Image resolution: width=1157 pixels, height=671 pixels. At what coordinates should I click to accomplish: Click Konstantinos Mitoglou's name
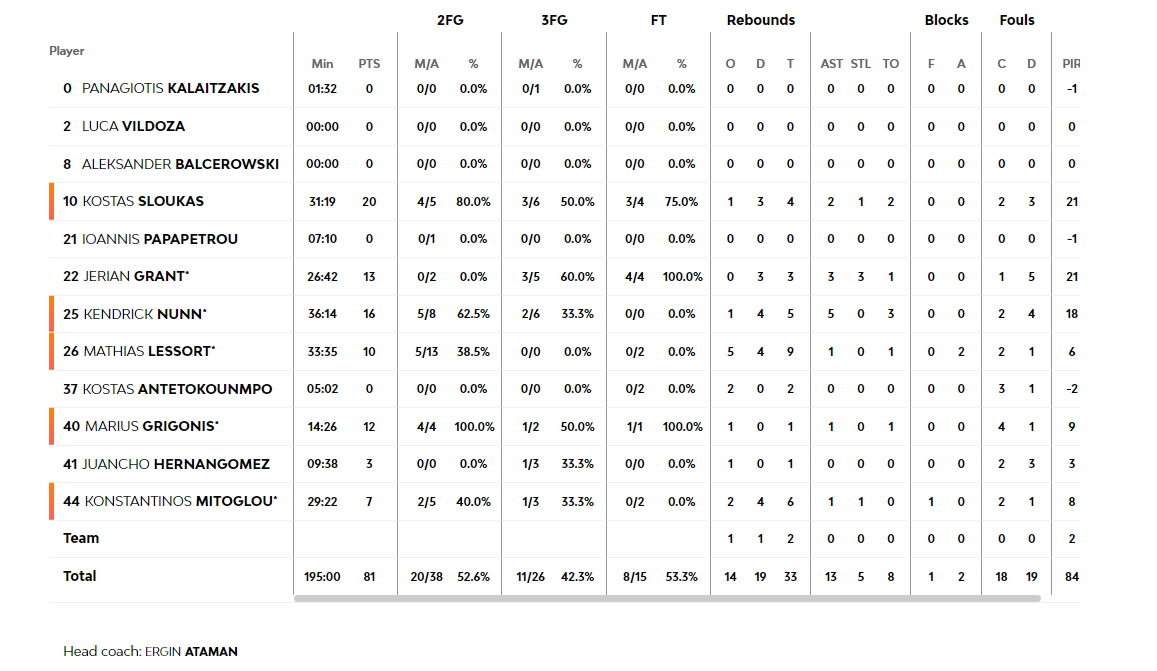(x=181, y=502)
